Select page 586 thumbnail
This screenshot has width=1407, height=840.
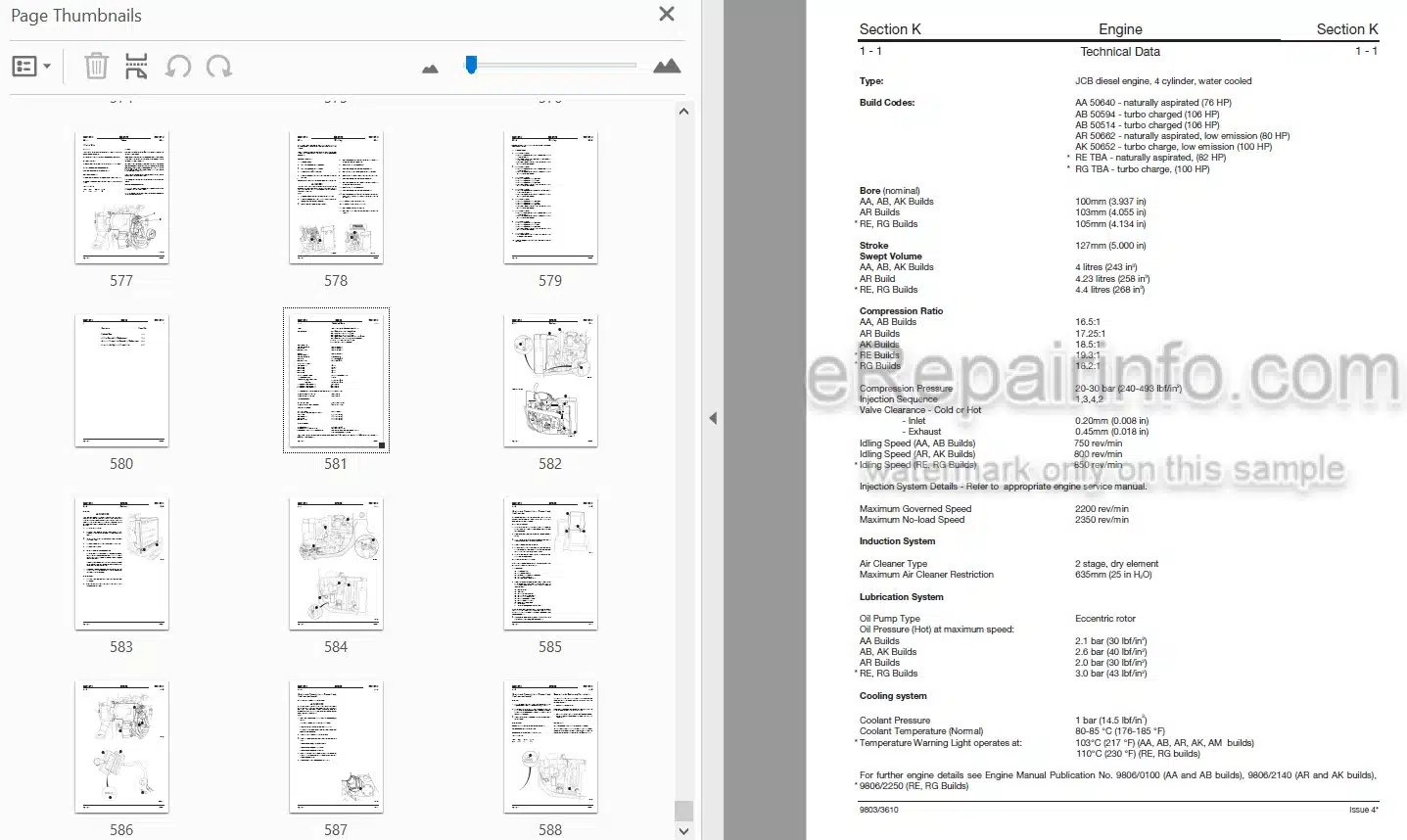(121, 746)
